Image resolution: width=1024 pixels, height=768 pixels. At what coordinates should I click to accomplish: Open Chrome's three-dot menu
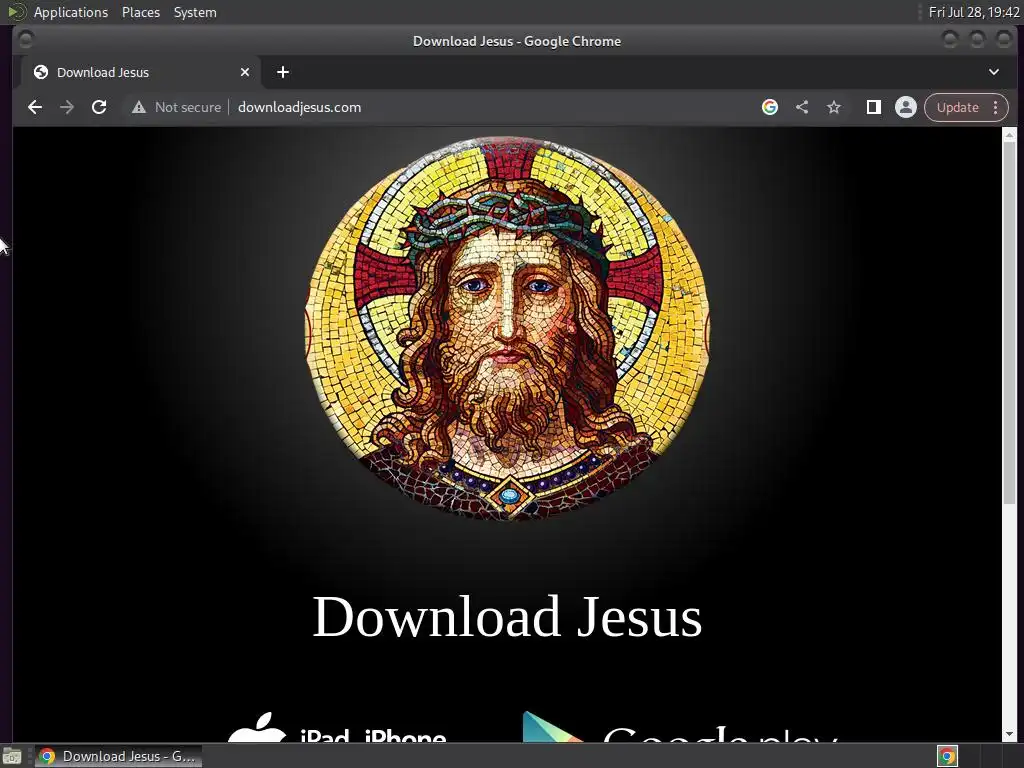(995, 107)
